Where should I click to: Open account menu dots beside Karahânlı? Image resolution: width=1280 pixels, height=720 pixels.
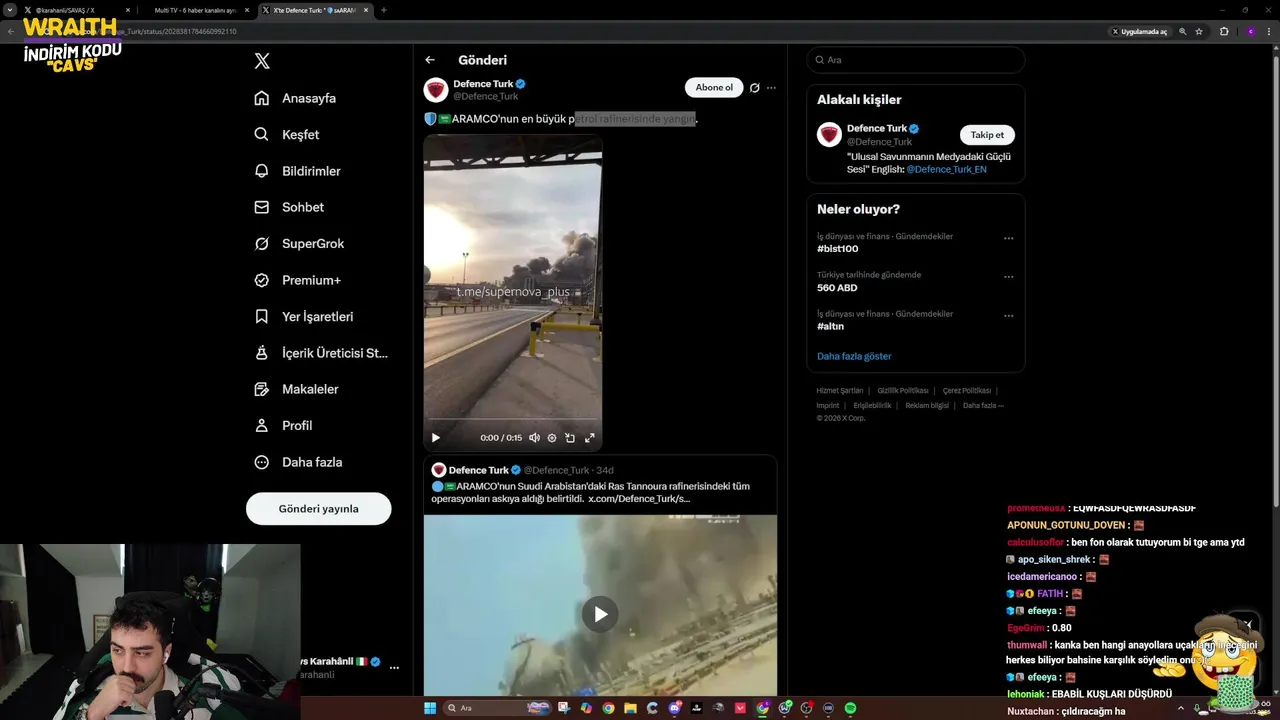pos(394,668)
